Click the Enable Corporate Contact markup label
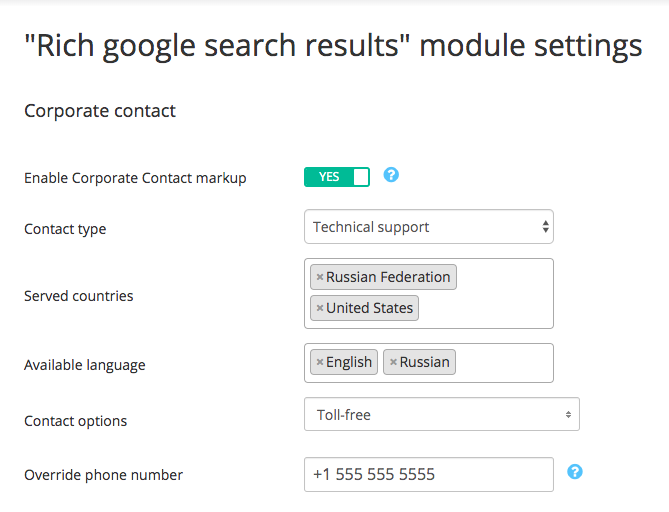 point(135,178)
